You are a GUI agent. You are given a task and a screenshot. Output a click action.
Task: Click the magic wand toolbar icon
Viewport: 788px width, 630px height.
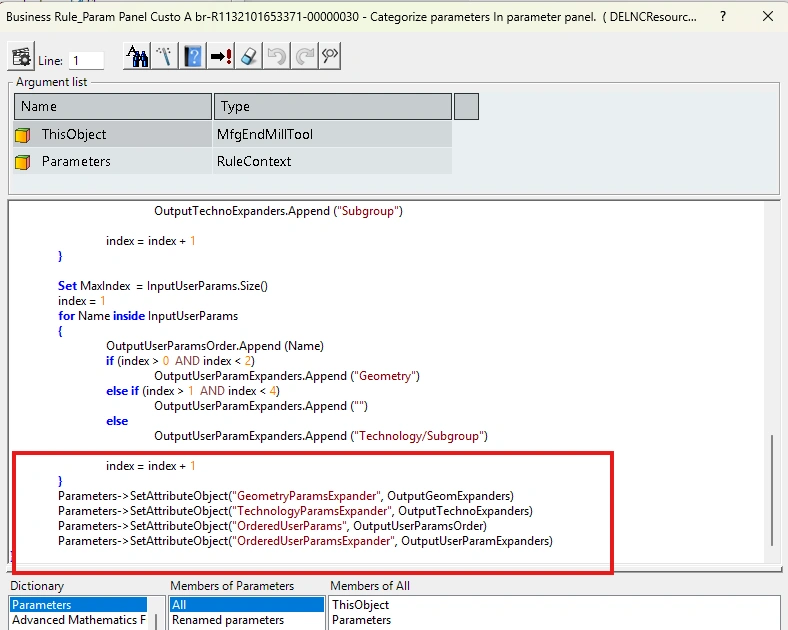click(164, 56)
